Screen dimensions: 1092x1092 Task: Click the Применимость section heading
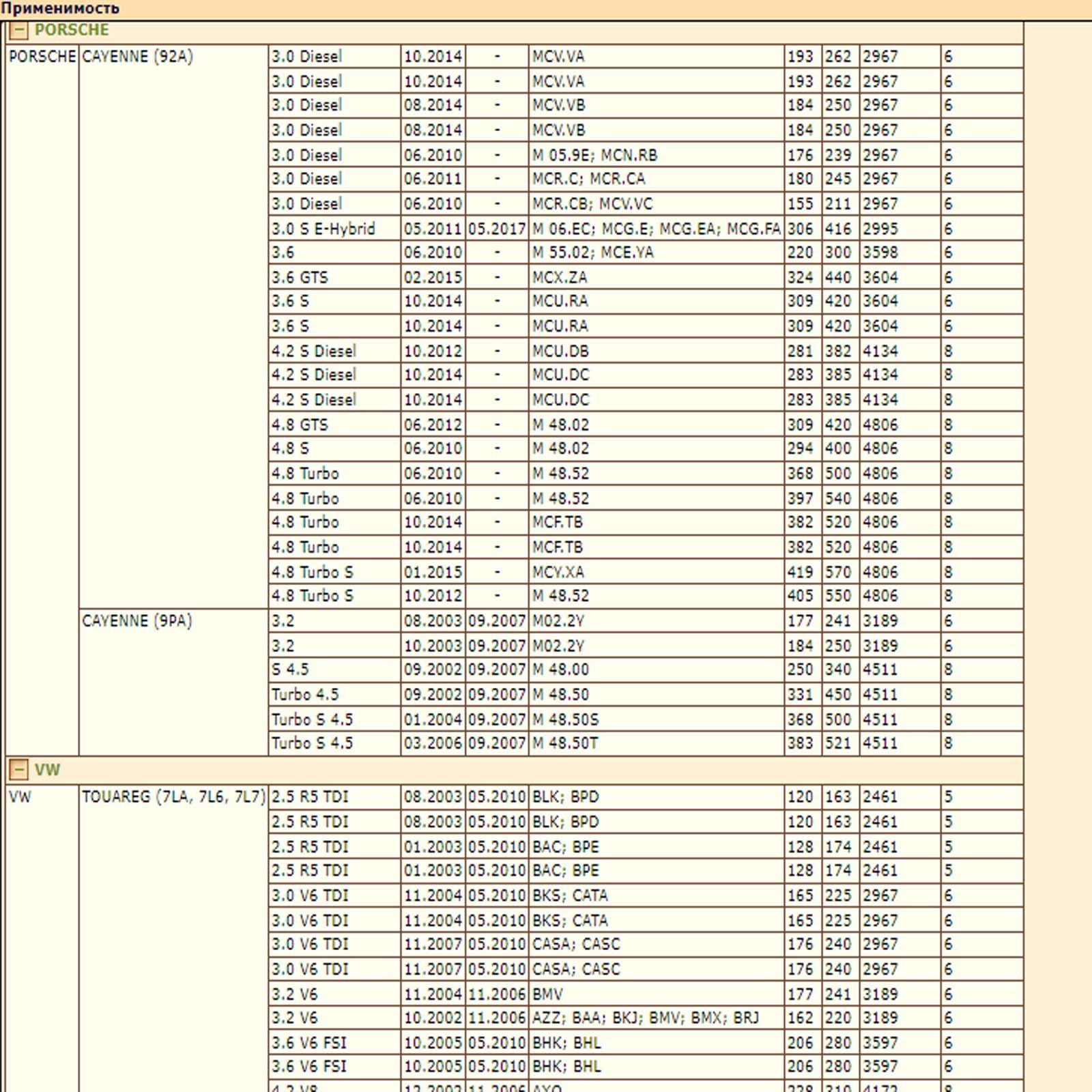(60, 9)
